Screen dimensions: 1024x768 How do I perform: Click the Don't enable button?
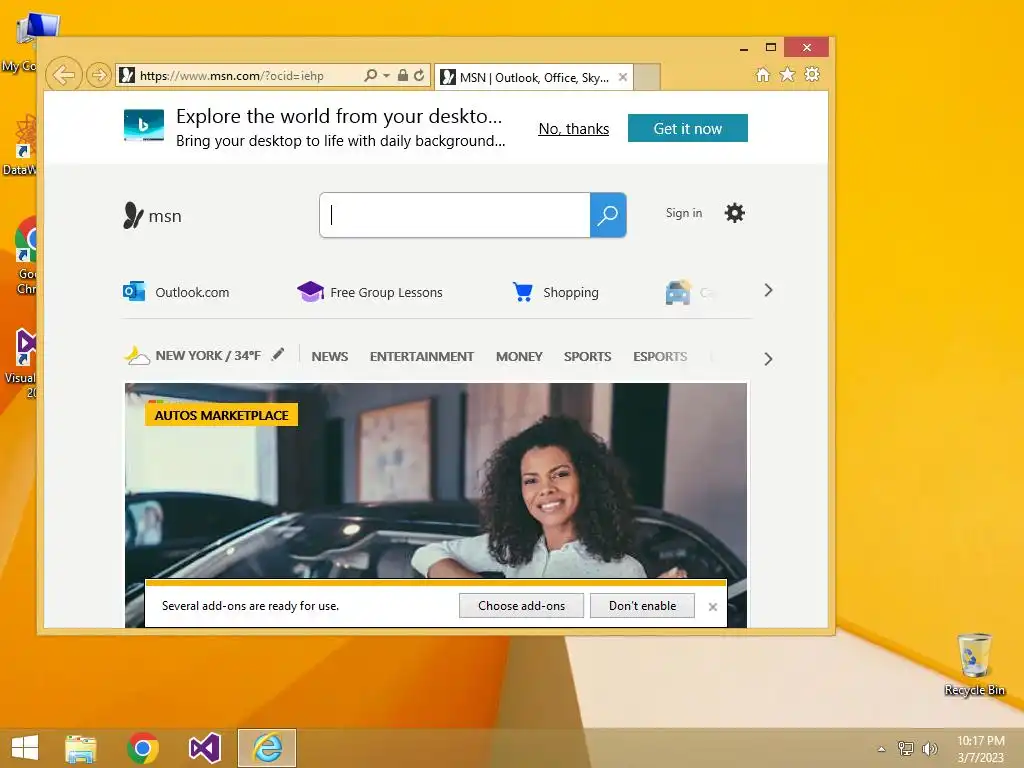(643, 605)
